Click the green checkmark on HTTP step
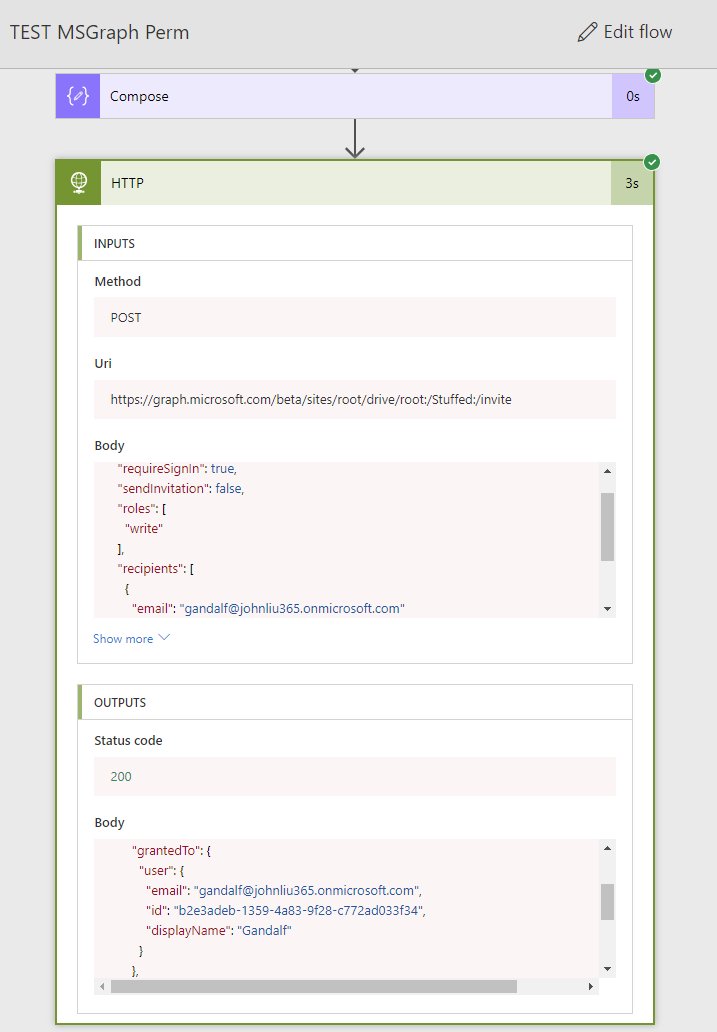 coord(653,162)
